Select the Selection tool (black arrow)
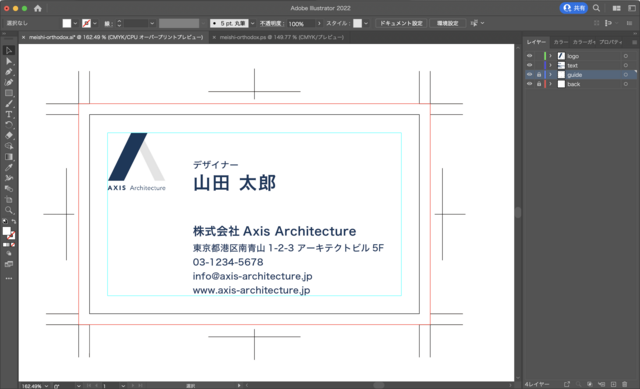Viewport: 640px width, 389px height. tap(9, 51)
